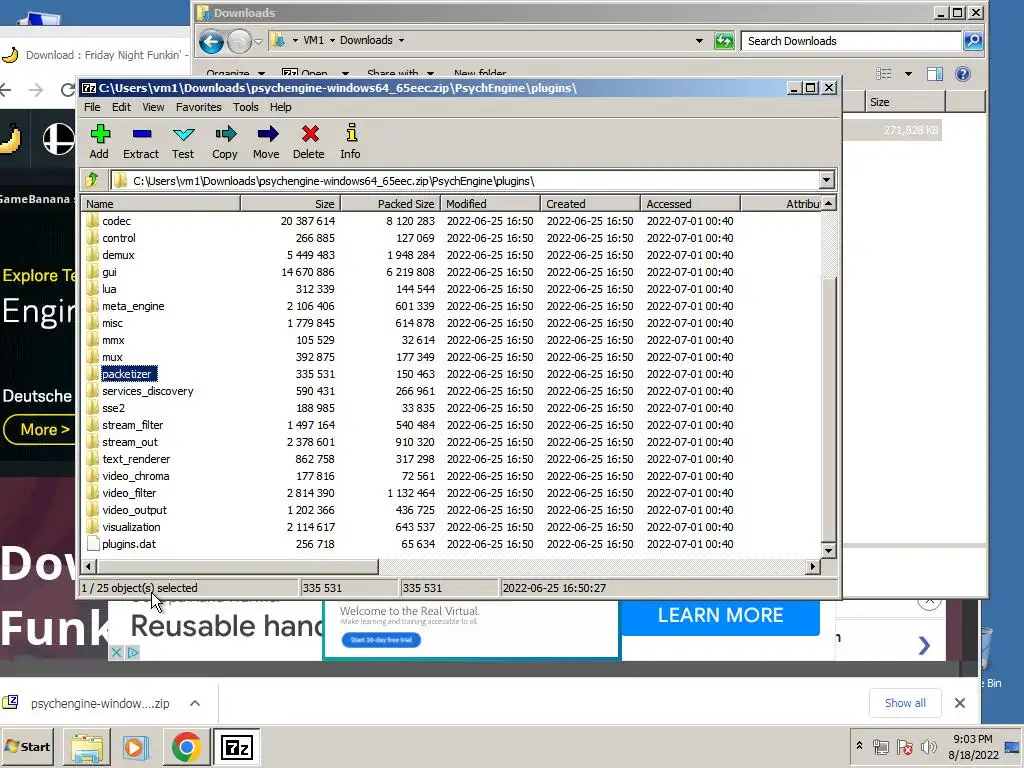Click the Action Center flag tray icon

[904, 746]
